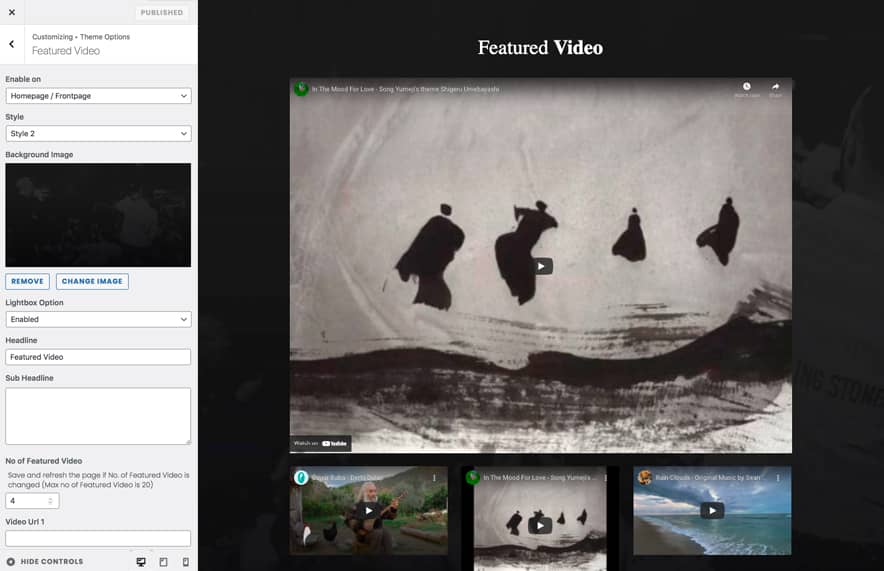Open Watch on YouTube link
The image size is (884, 571).
click(x=320, y=444)
